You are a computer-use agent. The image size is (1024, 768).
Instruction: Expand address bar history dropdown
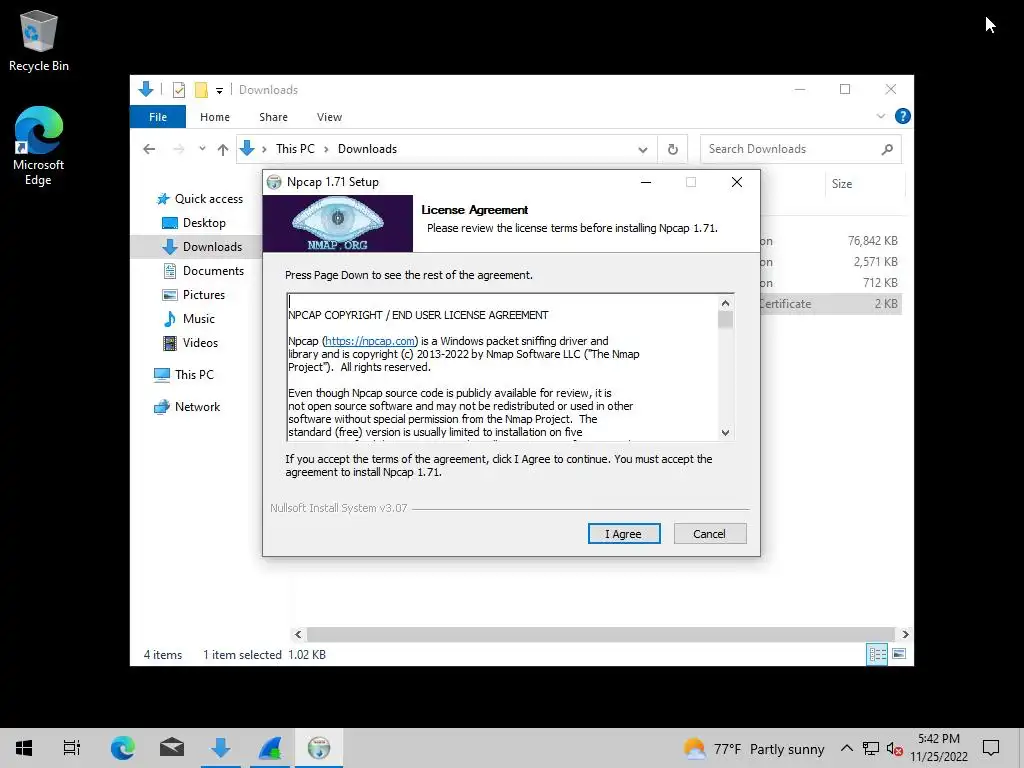[x=643, y=150]
